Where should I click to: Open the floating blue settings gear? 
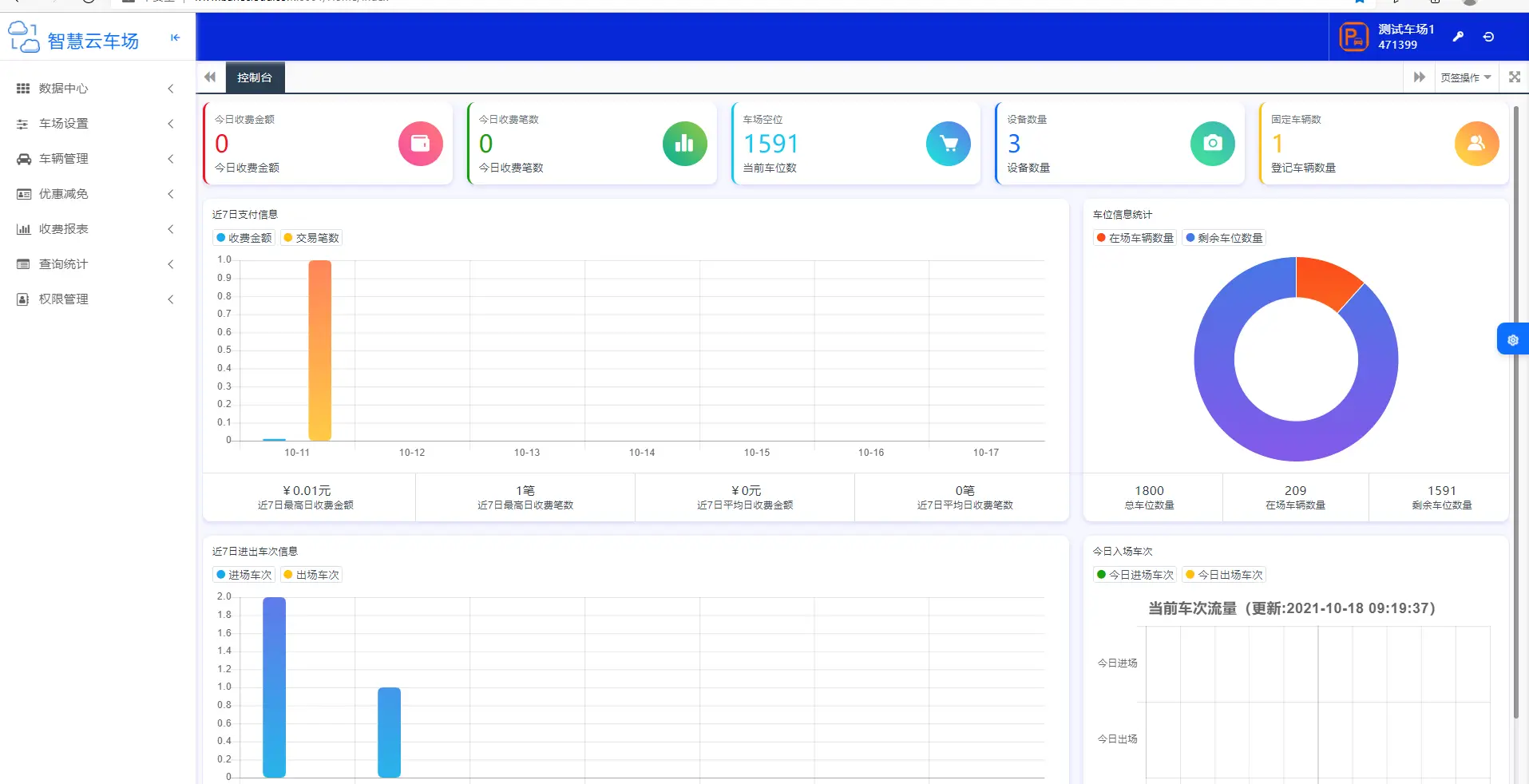(1512, 339)
